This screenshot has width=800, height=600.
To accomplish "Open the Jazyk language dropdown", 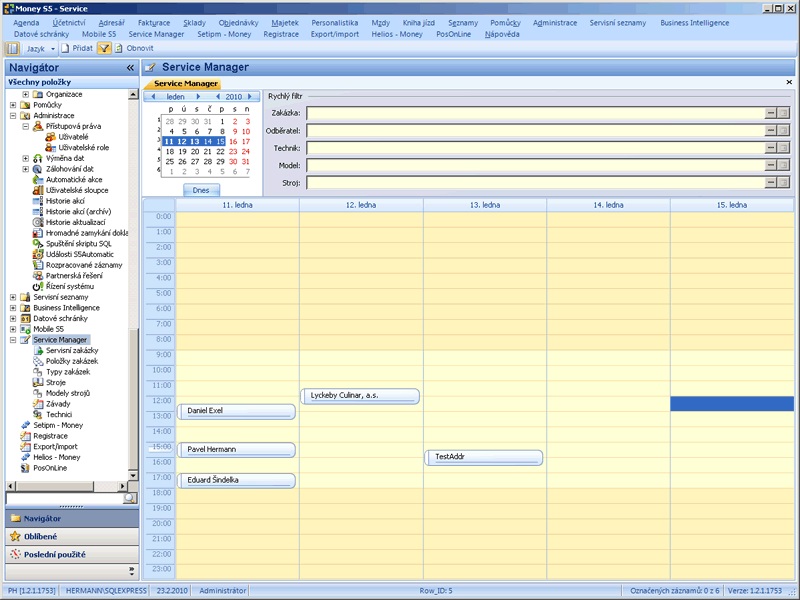I will (x=53, y=48).
